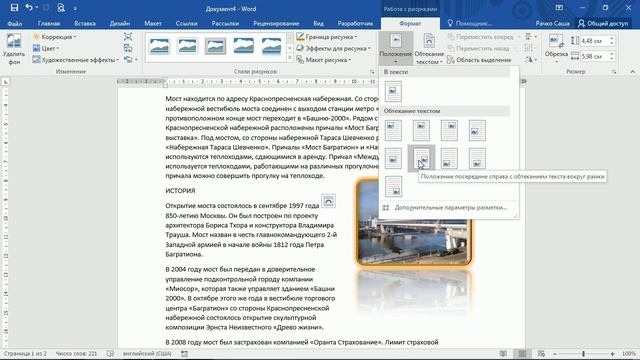Open Обтекание текстом wrap text dropdown
The height and width of the screenshot is (360, 640).
point(429,49)
